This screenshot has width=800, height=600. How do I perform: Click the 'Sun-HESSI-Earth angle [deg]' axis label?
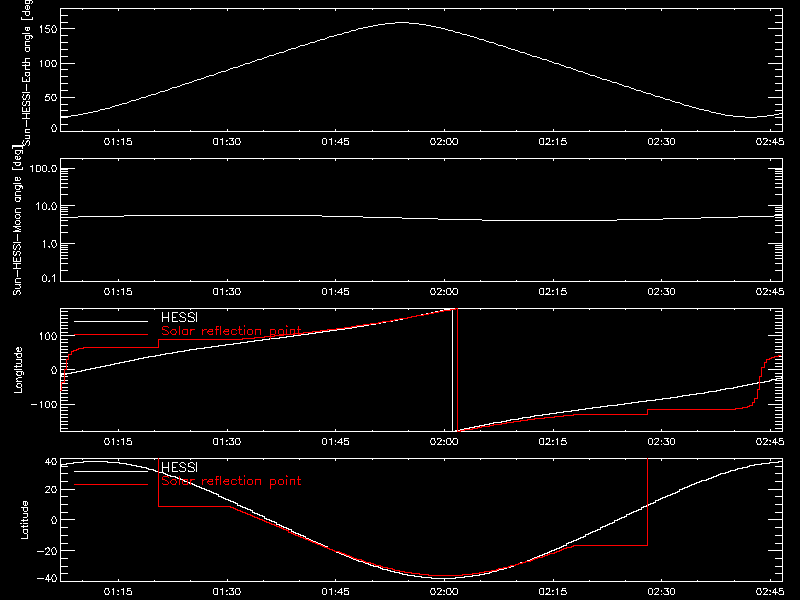click(x=27, y=73)
